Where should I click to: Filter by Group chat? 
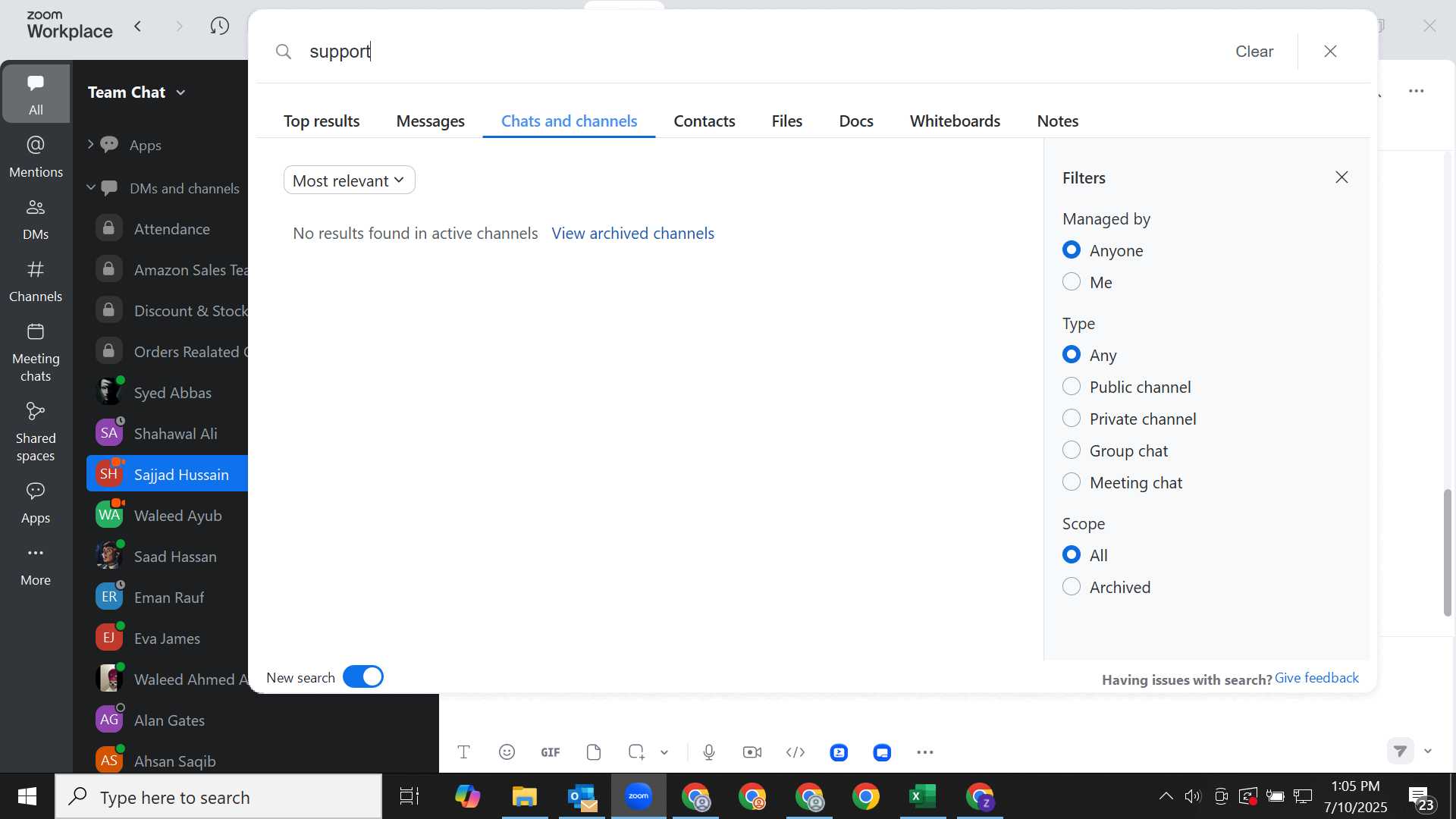tap(1072, 450)
